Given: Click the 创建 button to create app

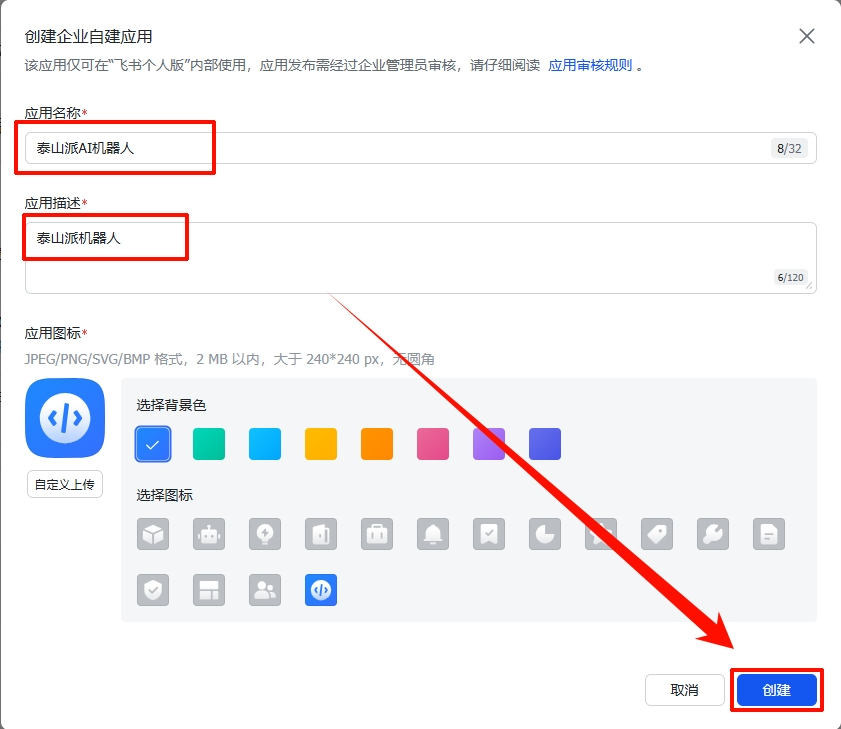Looking at the screenshot, I should [x=777, y=690].
